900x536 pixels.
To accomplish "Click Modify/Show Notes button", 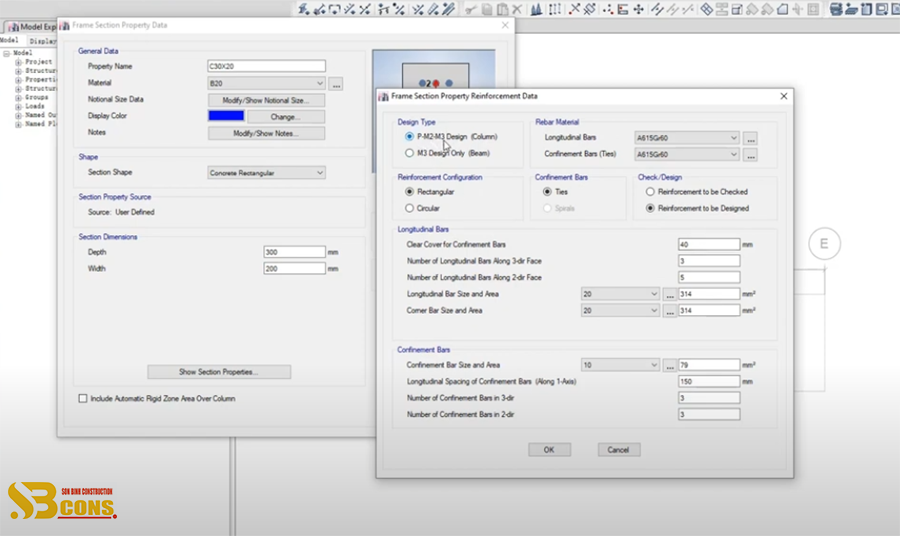I will (266, 133).
